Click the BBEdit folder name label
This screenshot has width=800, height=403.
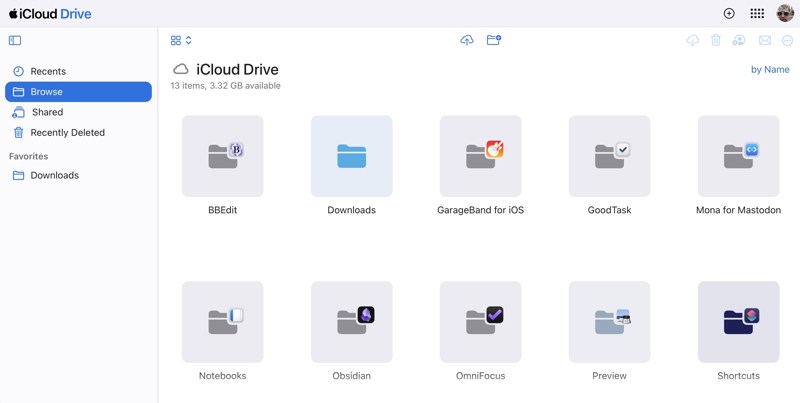tap(222, 210)
